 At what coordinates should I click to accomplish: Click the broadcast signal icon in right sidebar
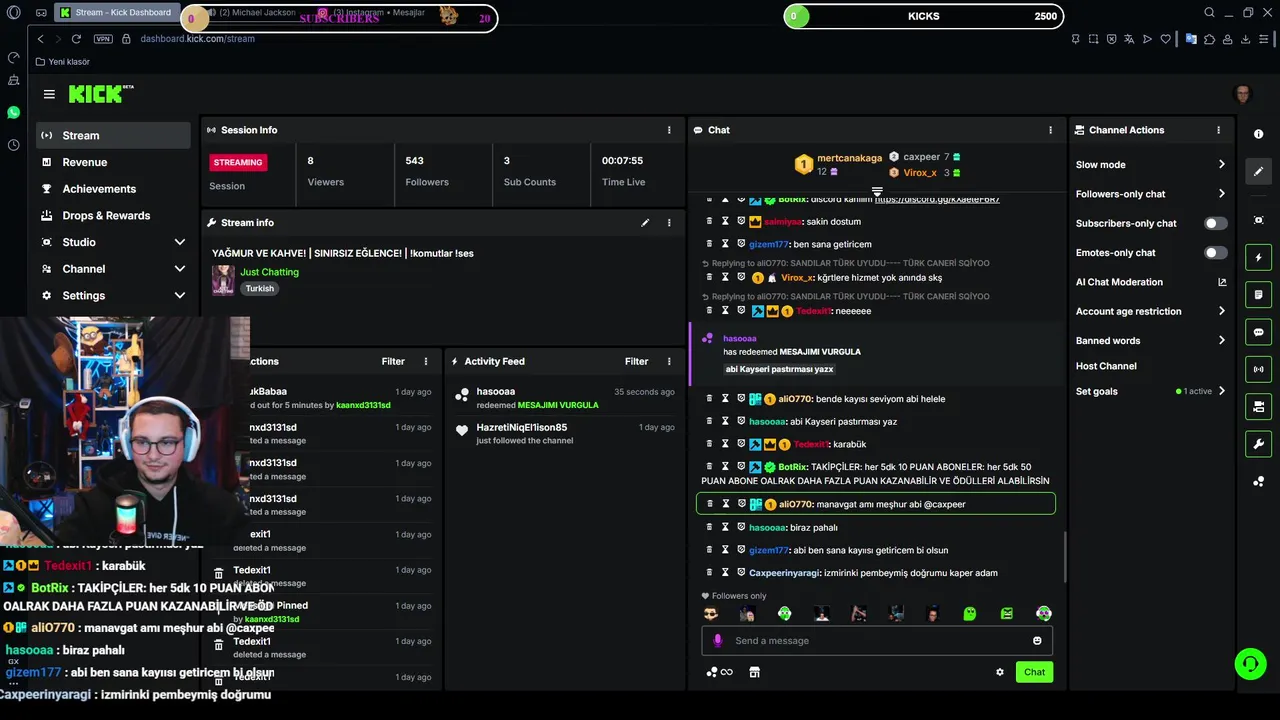click(x=1258, y=369)
